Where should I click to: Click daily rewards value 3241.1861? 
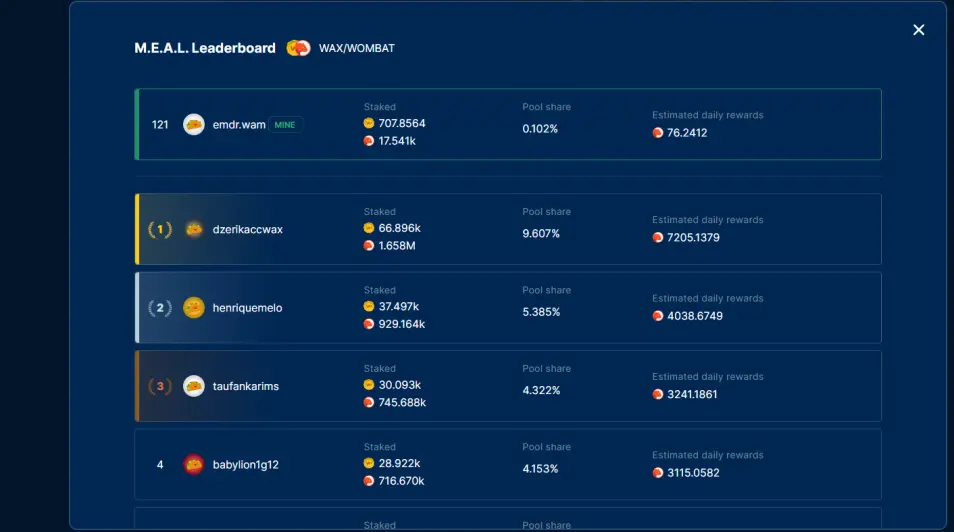pos(692,394)
